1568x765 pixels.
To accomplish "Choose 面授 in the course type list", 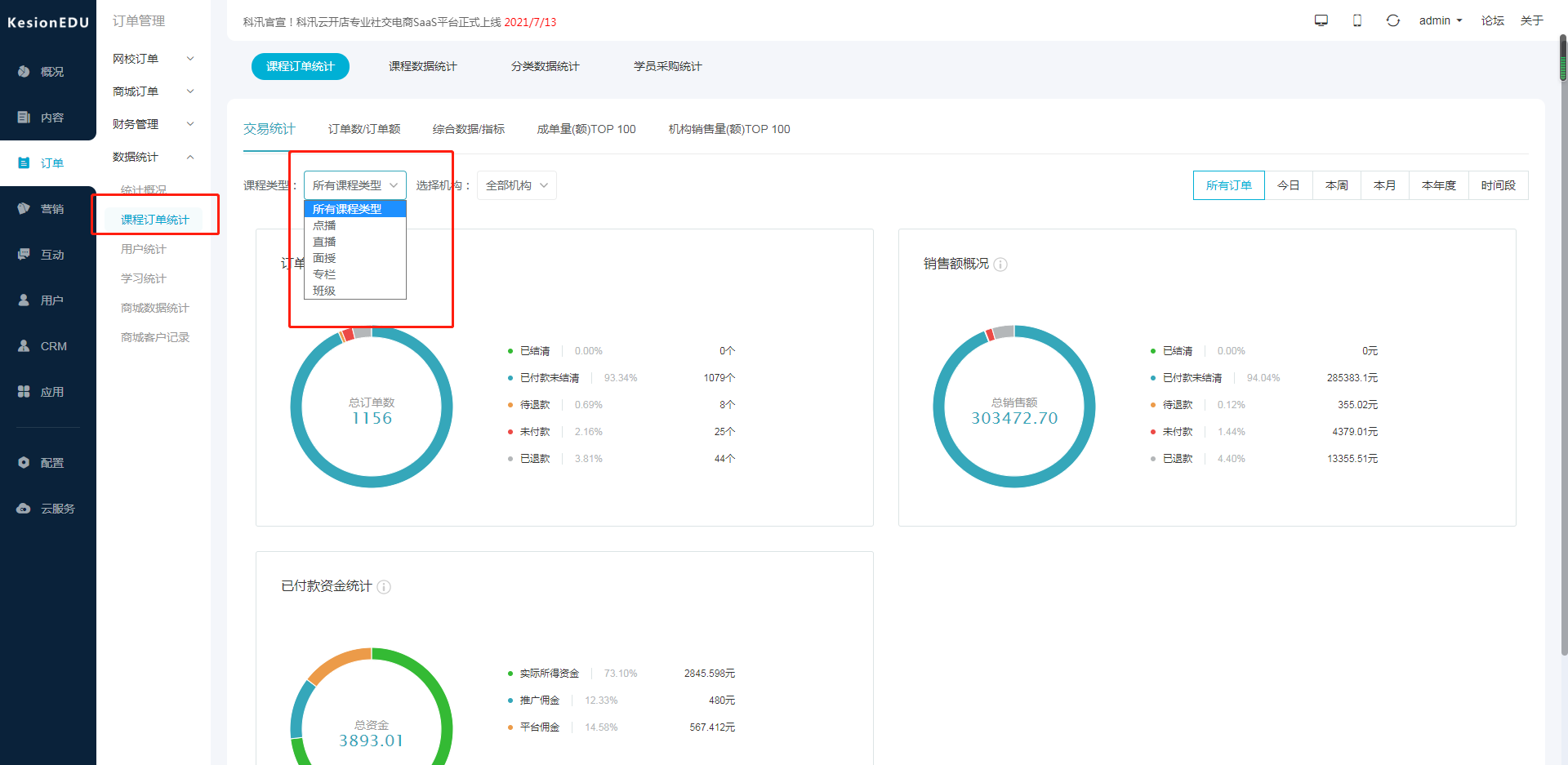I will pyautogui.click(x=355, y=258).
